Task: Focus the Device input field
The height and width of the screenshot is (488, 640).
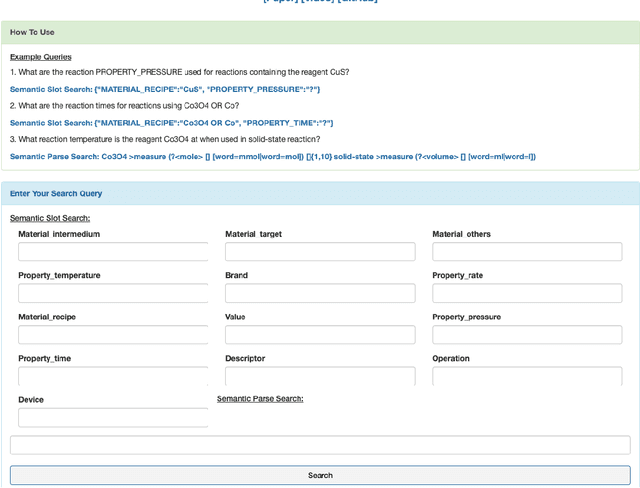Action: (x=113, y=417)
